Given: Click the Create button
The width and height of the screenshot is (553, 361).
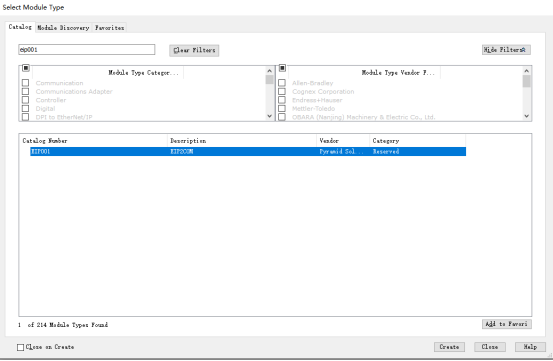Looking at the screenshot, I should pos(449,347).
